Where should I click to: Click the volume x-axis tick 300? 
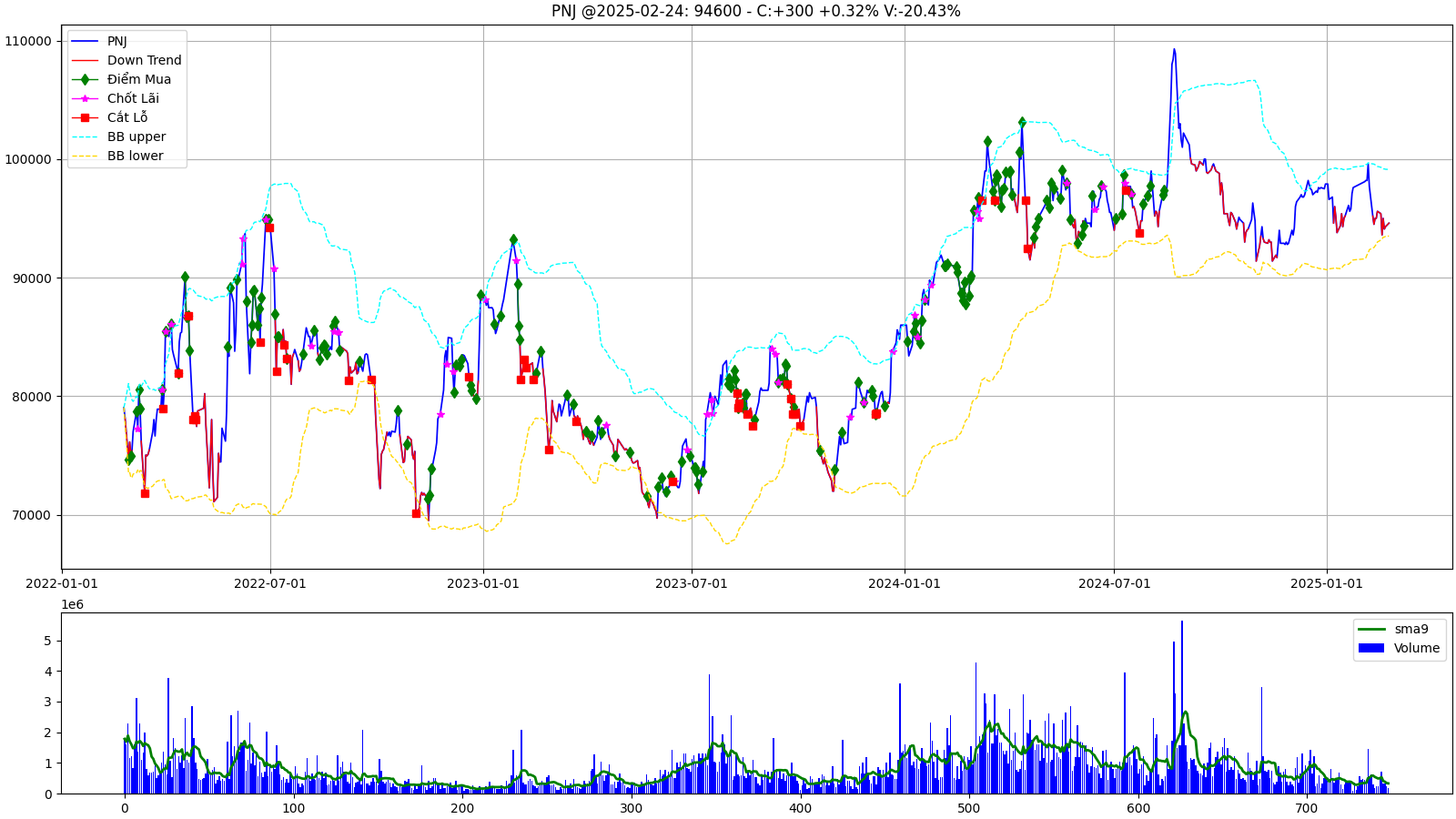[632, 808]
